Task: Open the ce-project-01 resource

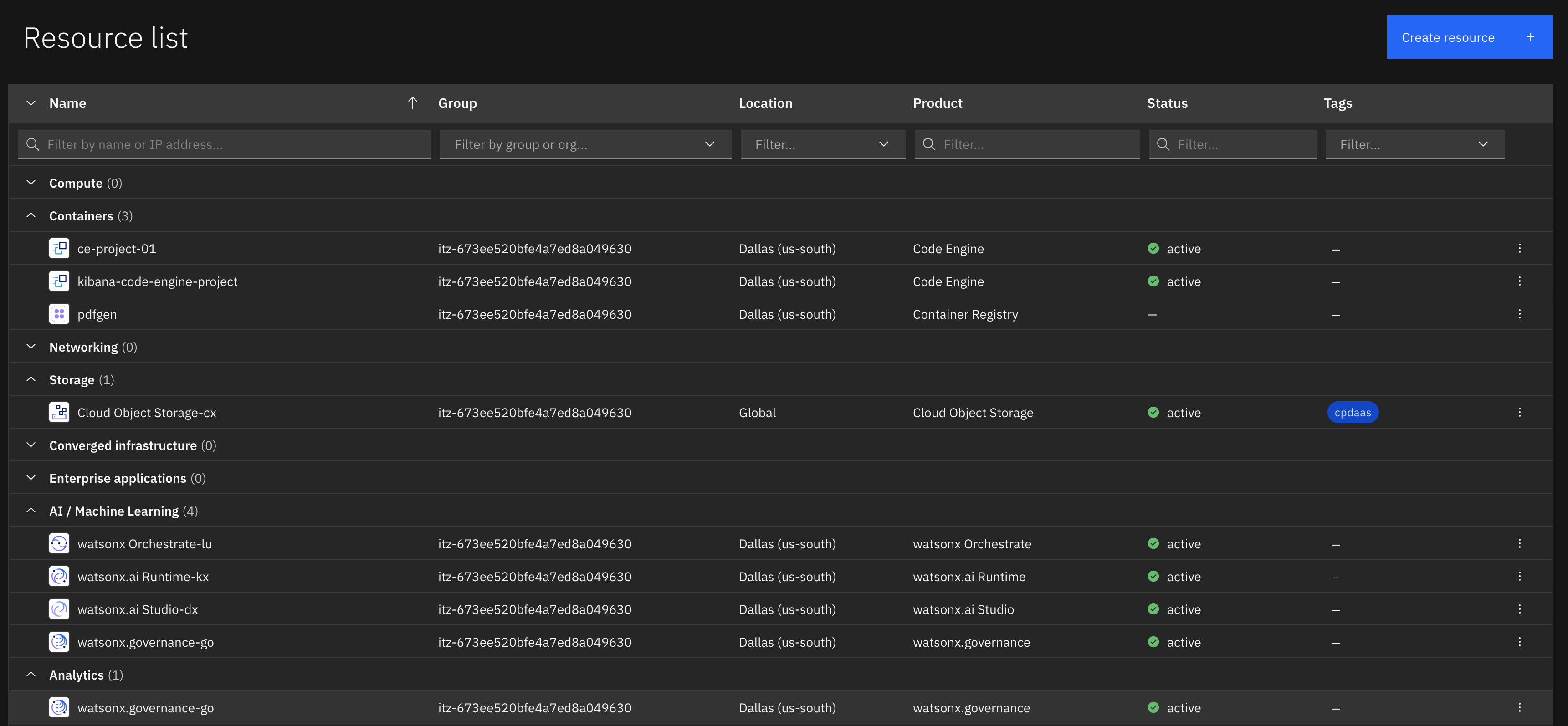Action: [116, 249]
